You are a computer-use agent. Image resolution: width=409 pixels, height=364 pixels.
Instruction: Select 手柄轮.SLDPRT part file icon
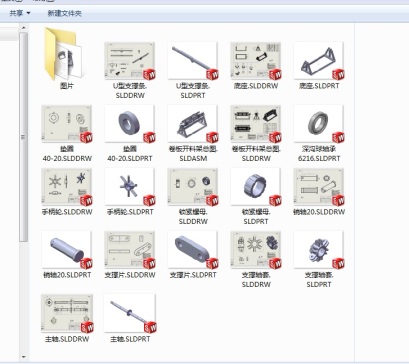pos(130,187)
